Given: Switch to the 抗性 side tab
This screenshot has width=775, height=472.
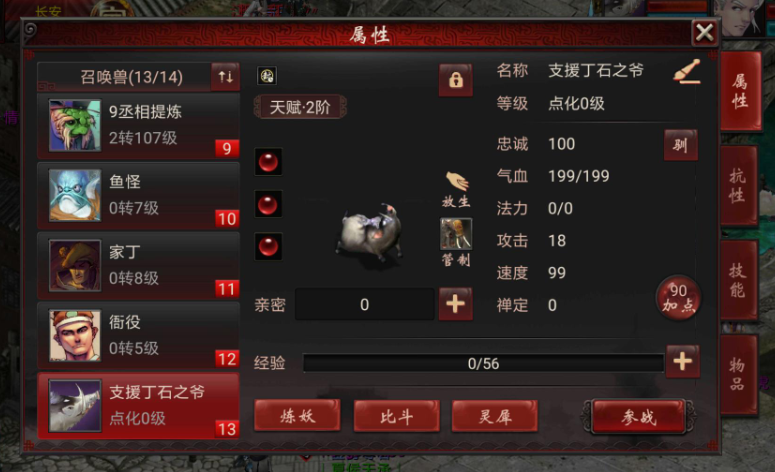Looking at the screenshot, I should [x=738, y=185].
